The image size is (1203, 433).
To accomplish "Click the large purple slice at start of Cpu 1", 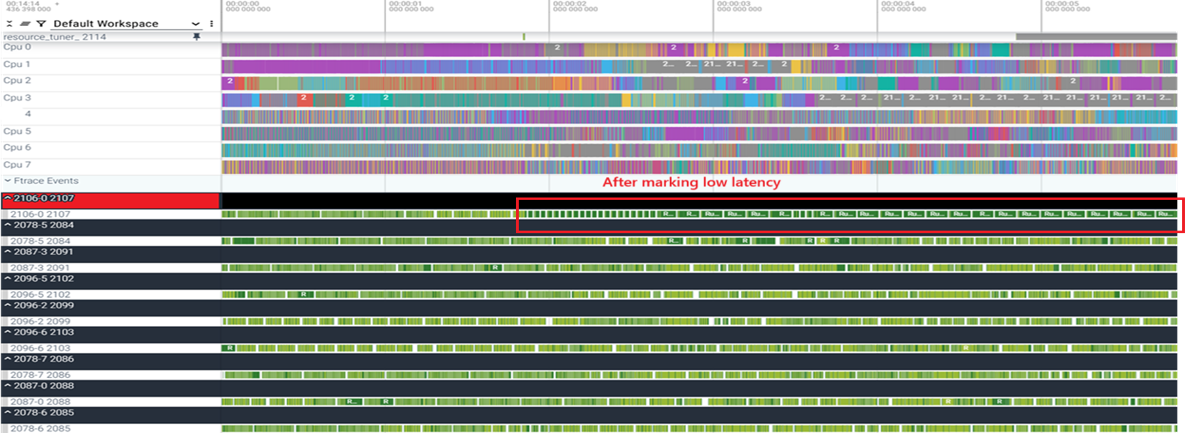I will (x=300, y=65).
